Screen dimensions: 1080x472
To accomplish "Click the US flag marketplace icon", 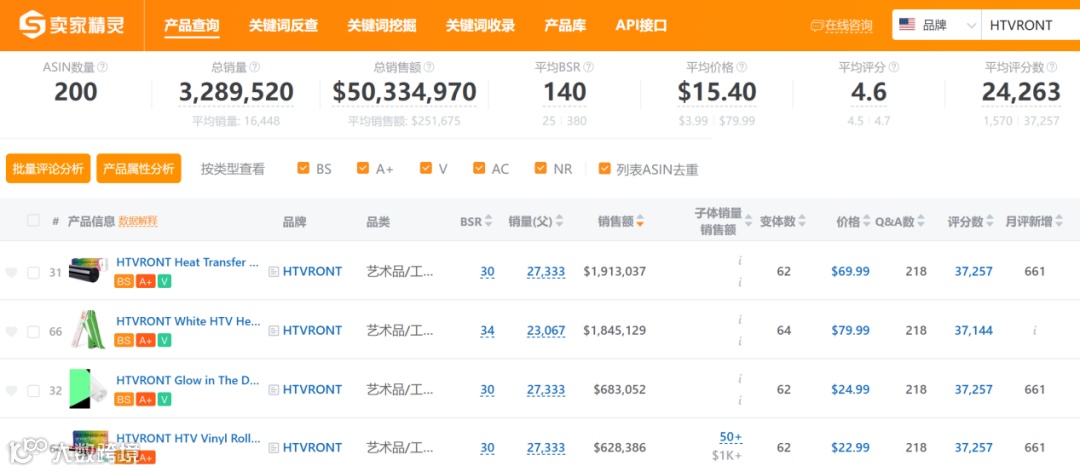I will tap(907, 25).
